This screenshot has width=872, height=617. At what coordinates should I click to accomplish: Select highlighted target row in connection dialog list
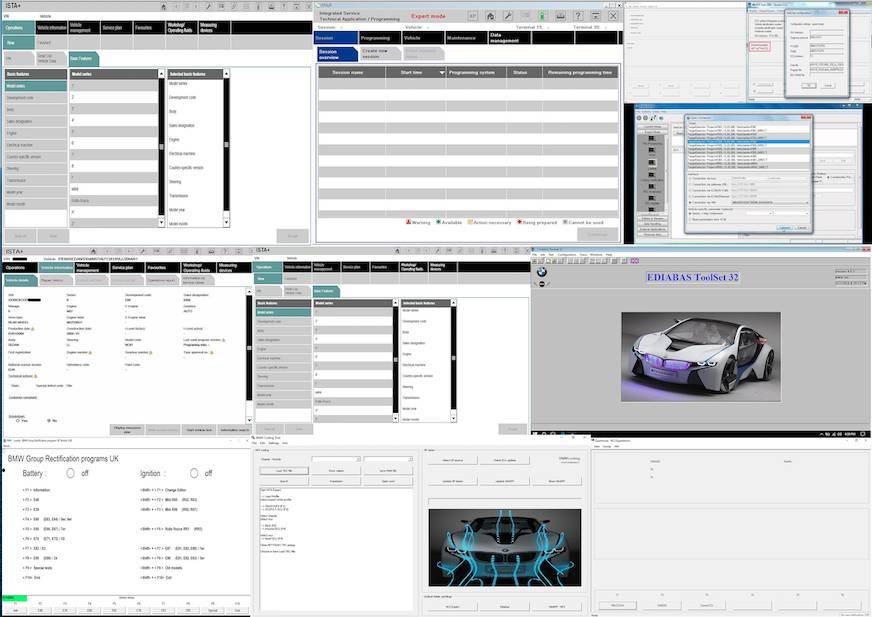pos(748,142)
